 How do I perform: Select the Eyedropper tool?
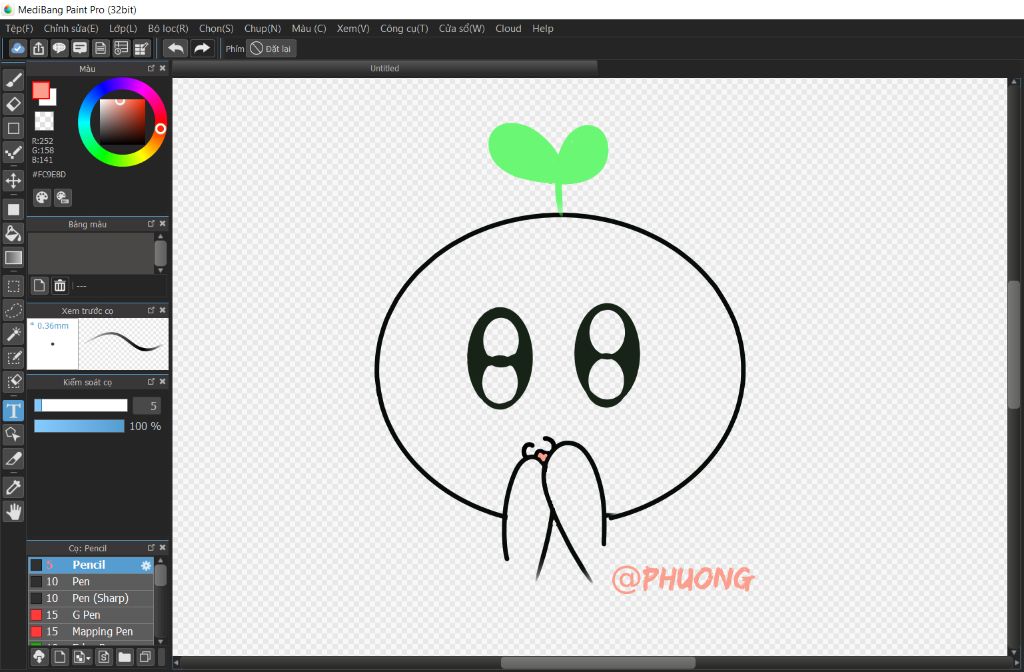(13, 487)
